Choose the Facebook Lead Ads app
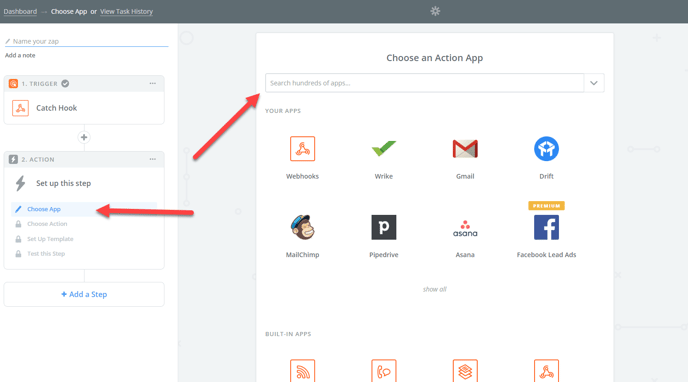Screen dimensions: 688x382 click(x=546, y=227)
